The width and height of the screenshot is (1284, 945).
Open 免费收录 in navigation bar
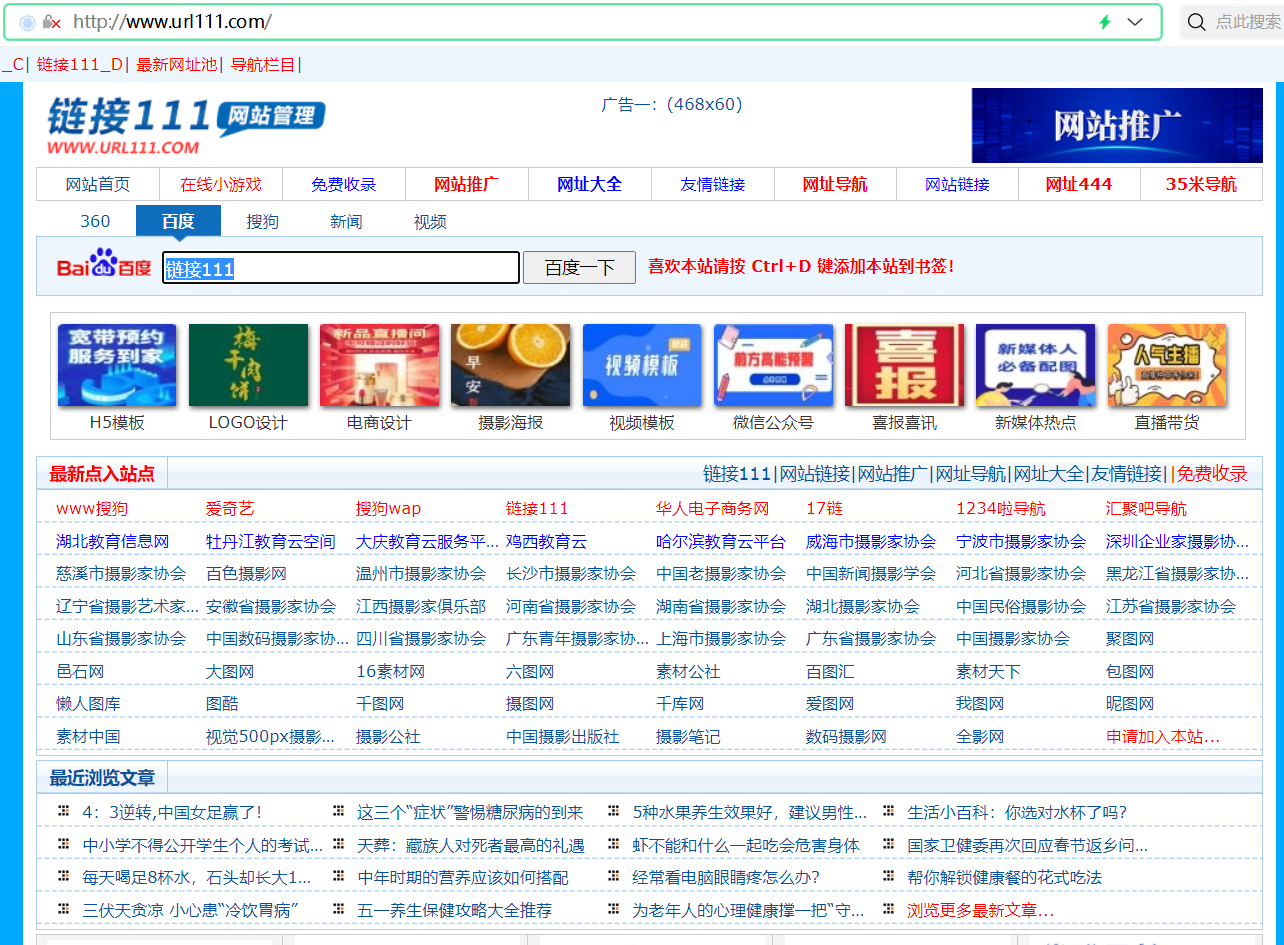coord(344,184)
